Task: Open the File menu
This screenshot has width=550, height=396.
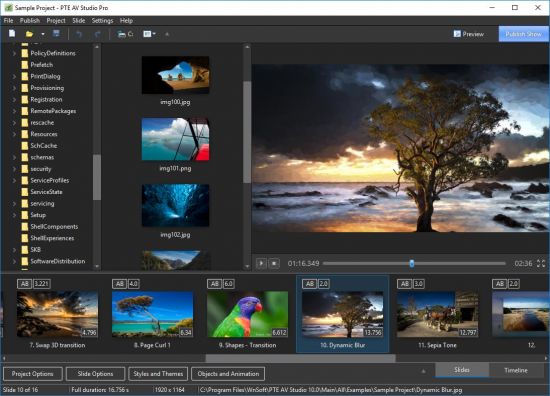Action: click(x=8, y=21)
